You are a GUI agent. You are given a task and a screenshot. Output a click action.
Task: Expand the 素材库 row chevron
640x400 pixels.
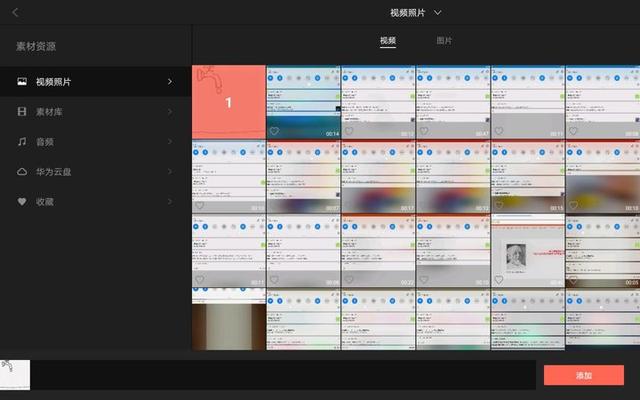(170, 112)
